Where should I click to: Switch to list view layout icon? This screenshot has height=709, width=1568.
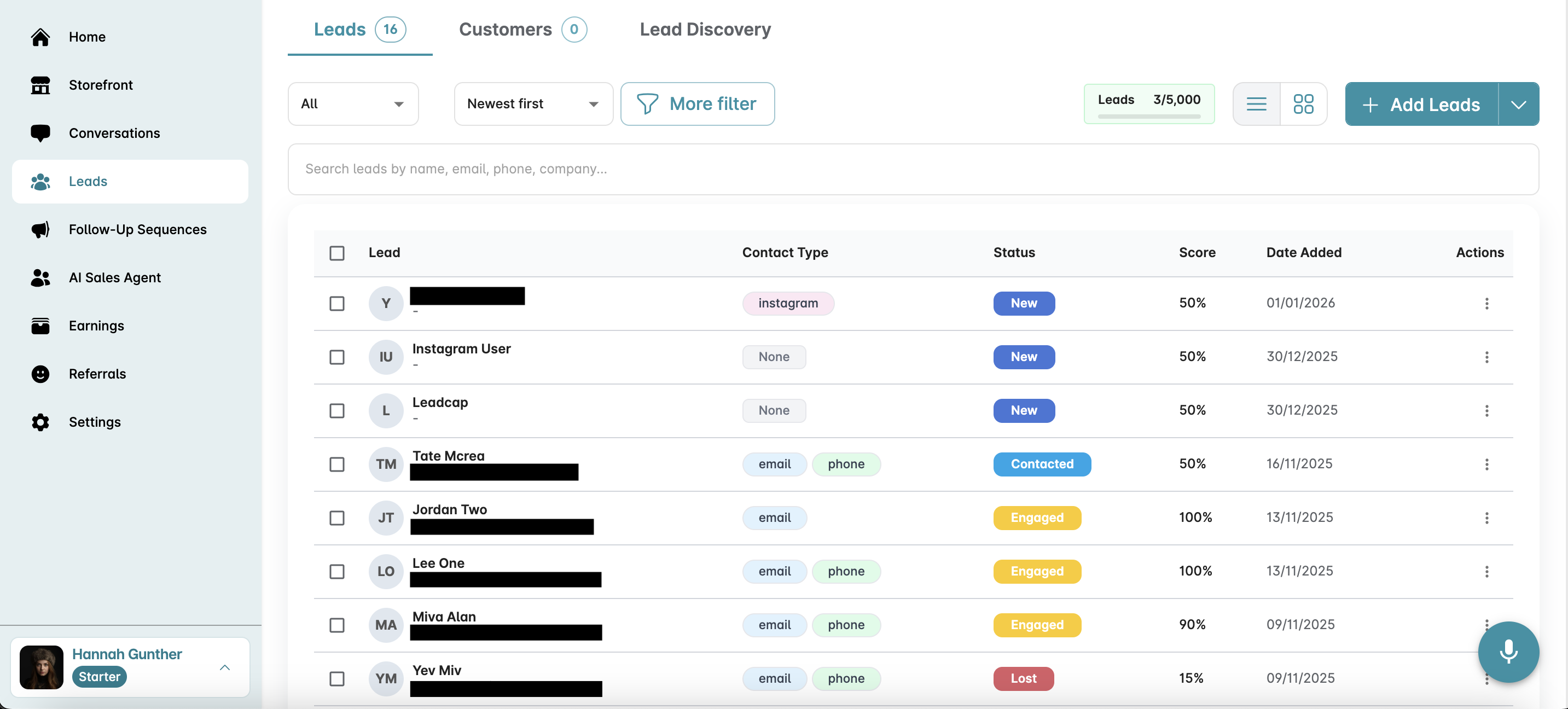click(1256, 104)
